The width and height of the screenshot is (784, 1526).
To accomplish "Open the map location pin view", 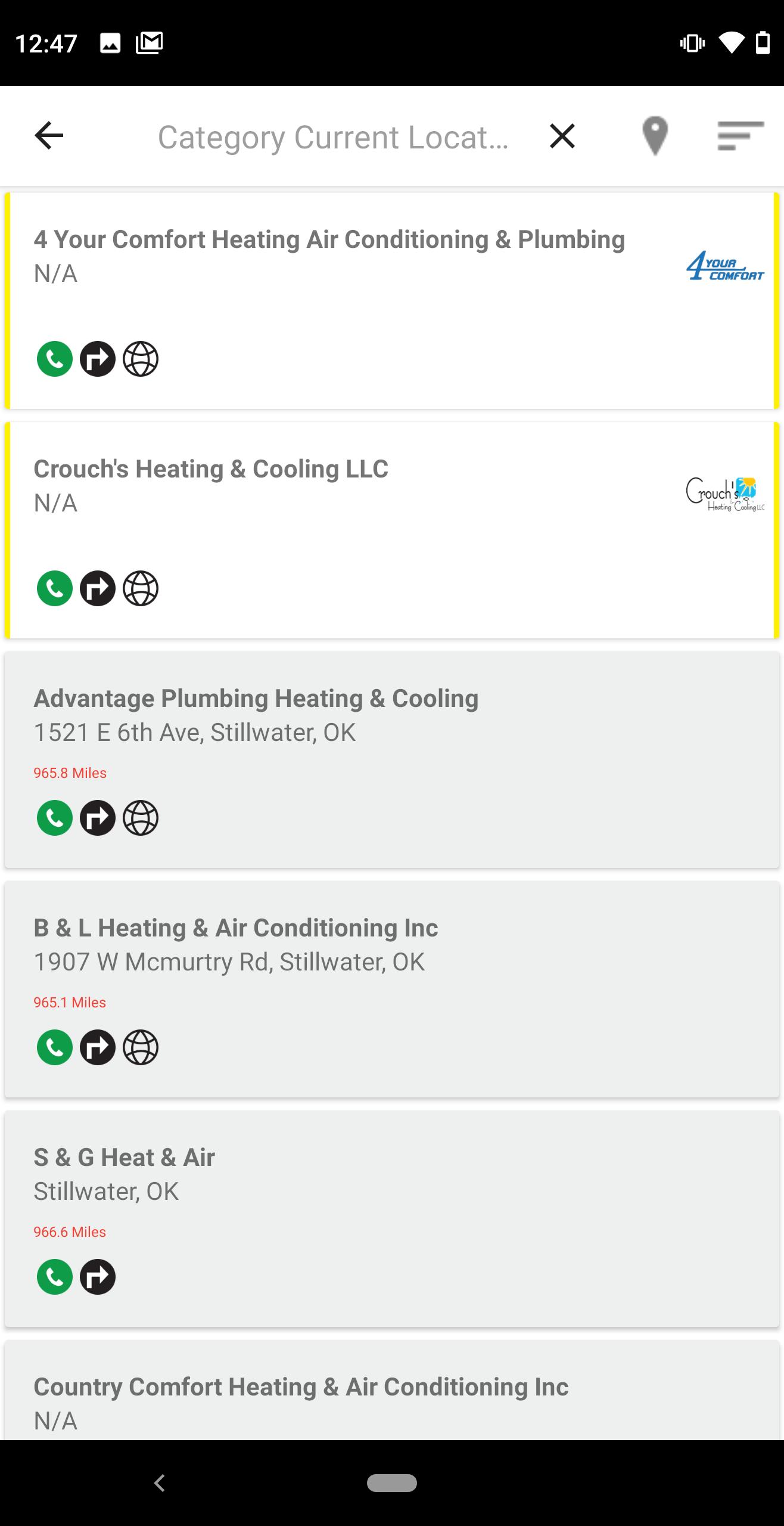I will [655, 136].
